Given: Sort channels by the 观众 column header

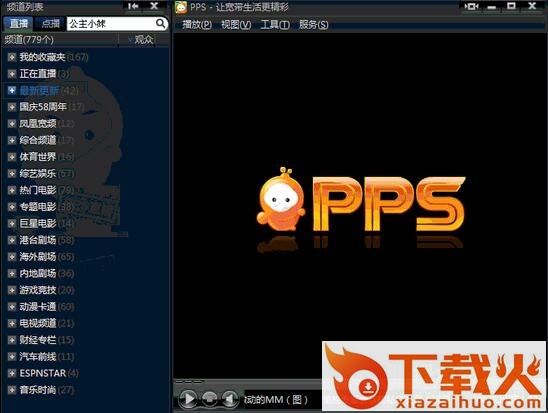Looking at the screenshot, I should pyautogui.click(x=144, y=39).
